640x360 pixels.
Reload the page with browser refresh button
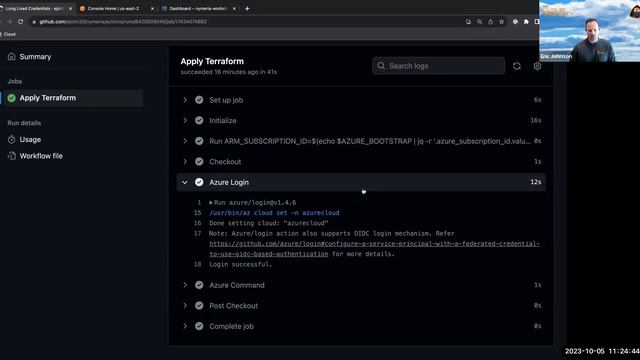(x=20, y=22)
